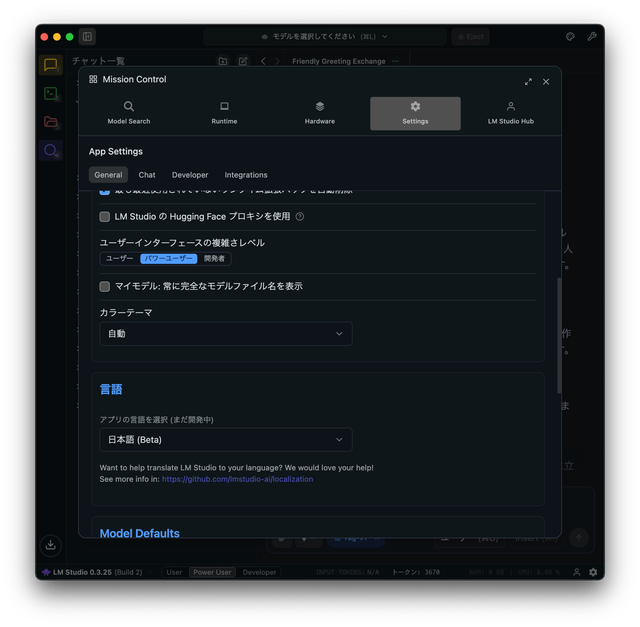Select パワーユーザー interface complexity level
640x627 pixels.
click(x=168, y=258)
